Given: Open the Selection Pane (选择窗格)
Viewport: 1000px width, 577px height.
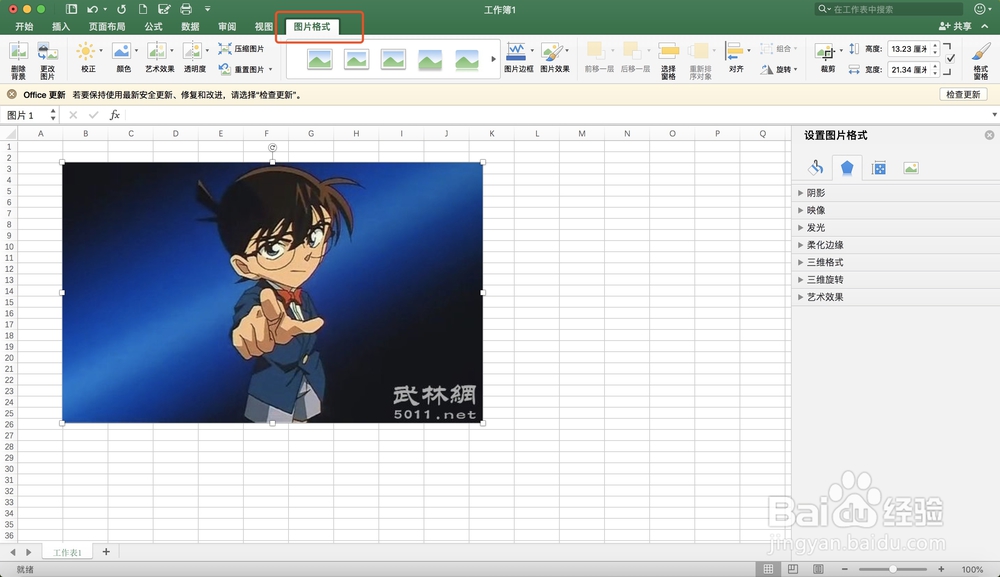Looking at the screenshot, I should coord(668,61).
